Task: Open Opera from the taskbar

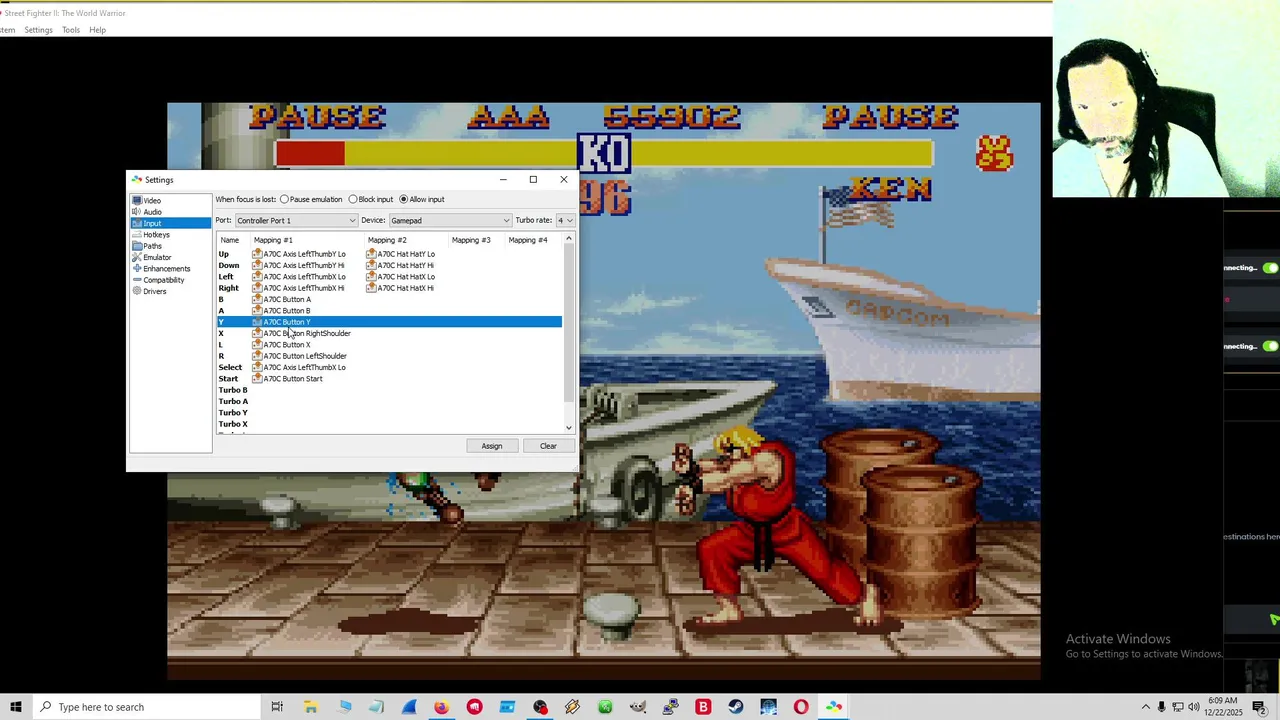Action: tap(801, 707)
